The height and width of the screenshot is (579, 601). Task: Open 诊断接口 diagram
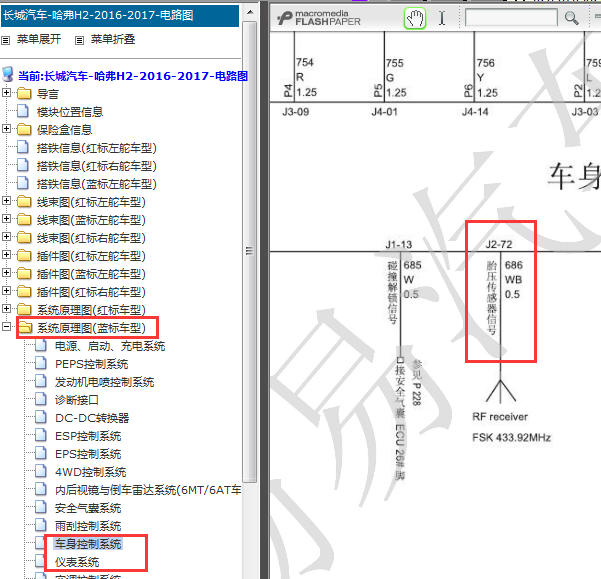77,400
